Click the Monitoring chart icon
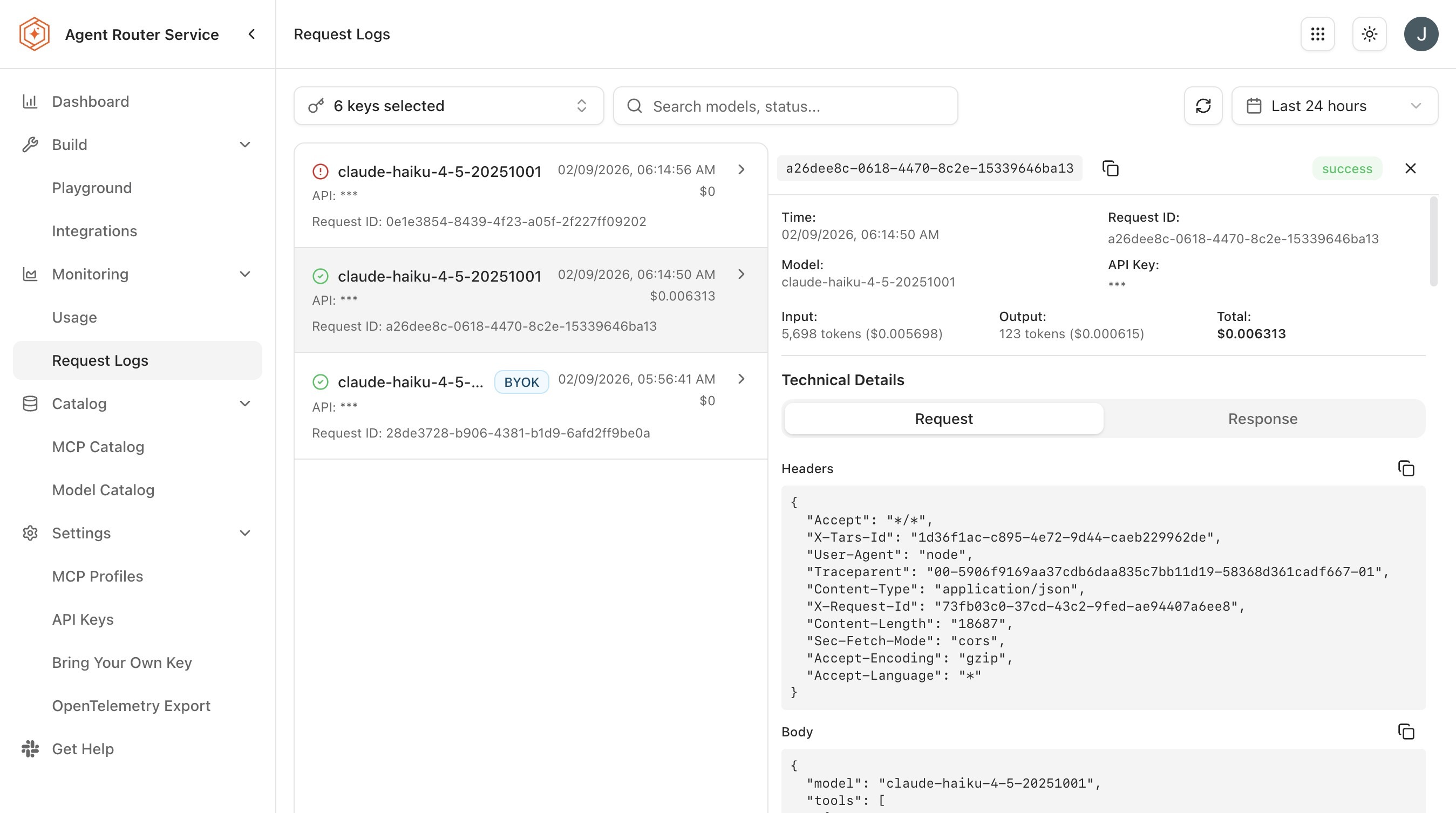This screenshot has width=1456, height=813. [x=30, y=274]
